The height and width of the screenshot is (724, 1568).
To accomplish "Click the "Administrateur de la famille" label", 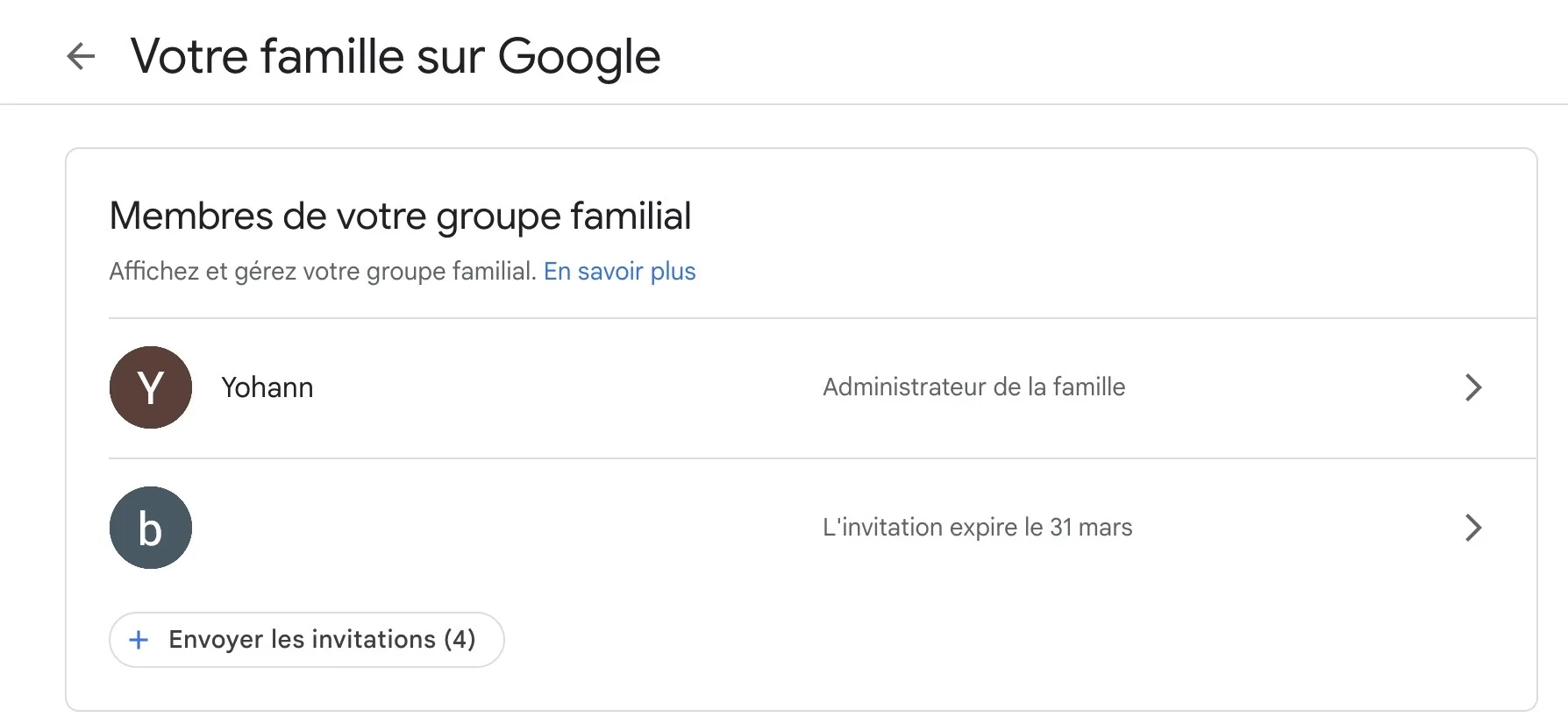I will point(973,387).
